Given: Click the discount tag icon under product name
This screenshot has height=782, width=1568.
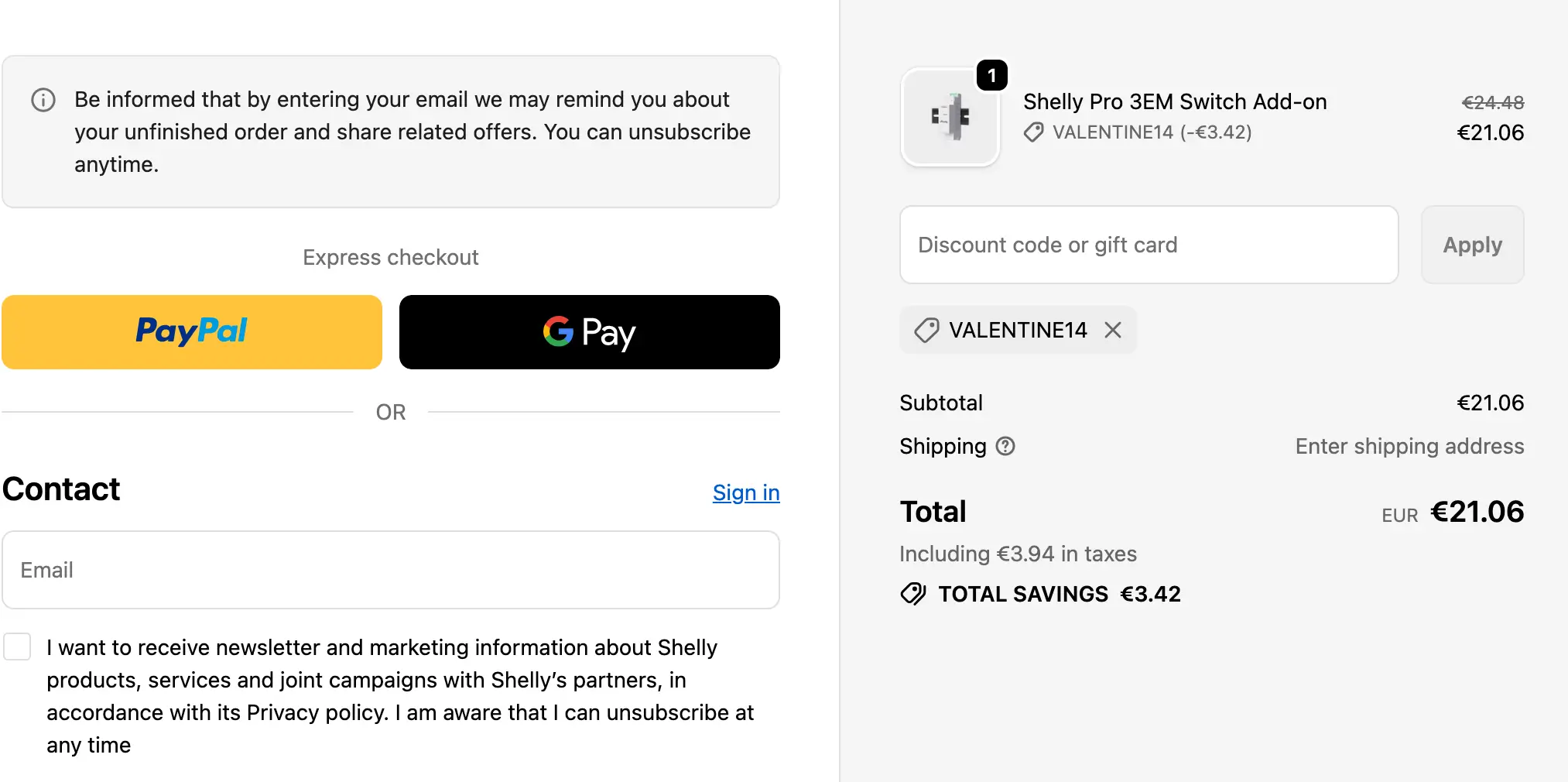Looking at the screenshot, I should (1033, 132).
